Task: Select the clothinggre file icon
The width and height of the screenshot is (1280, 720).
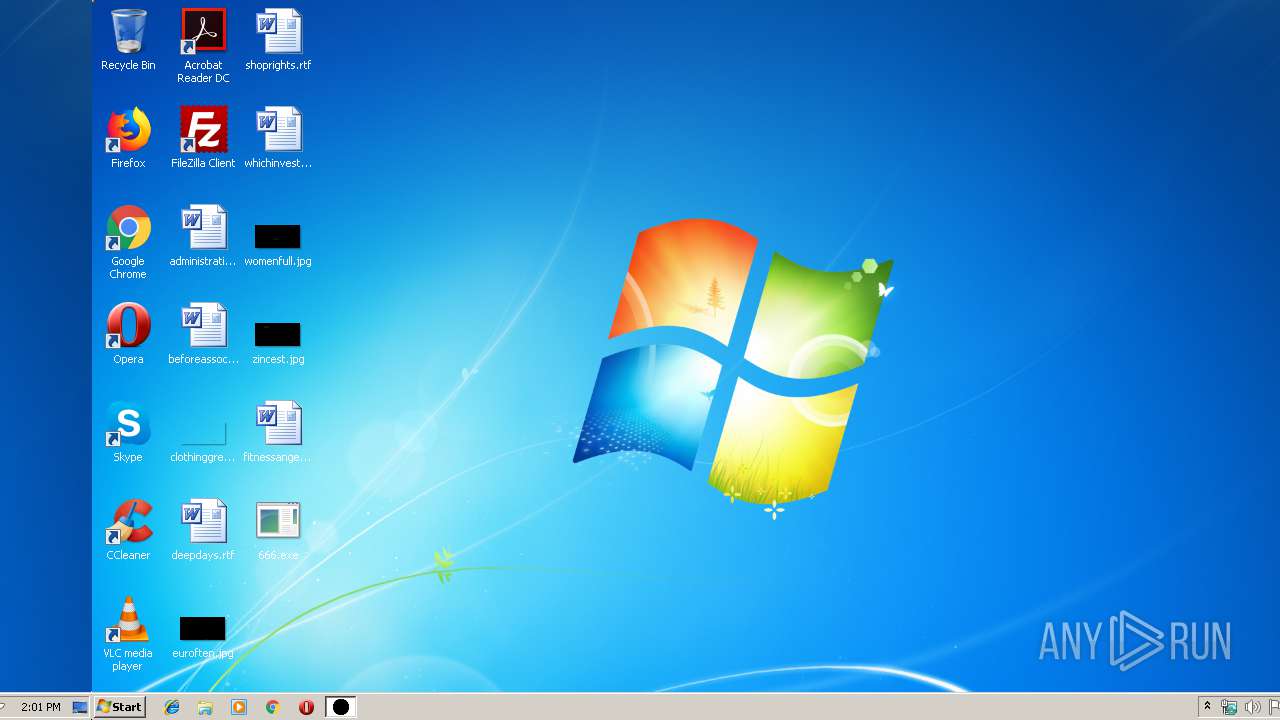Action: click(x=203, y=441)
